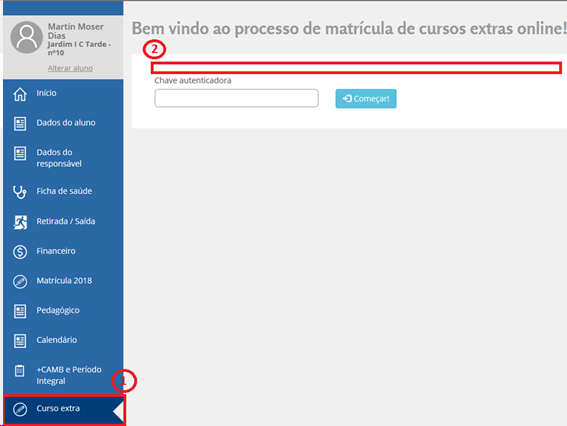Click the Martín Moser Dias student name

(76, 31)
